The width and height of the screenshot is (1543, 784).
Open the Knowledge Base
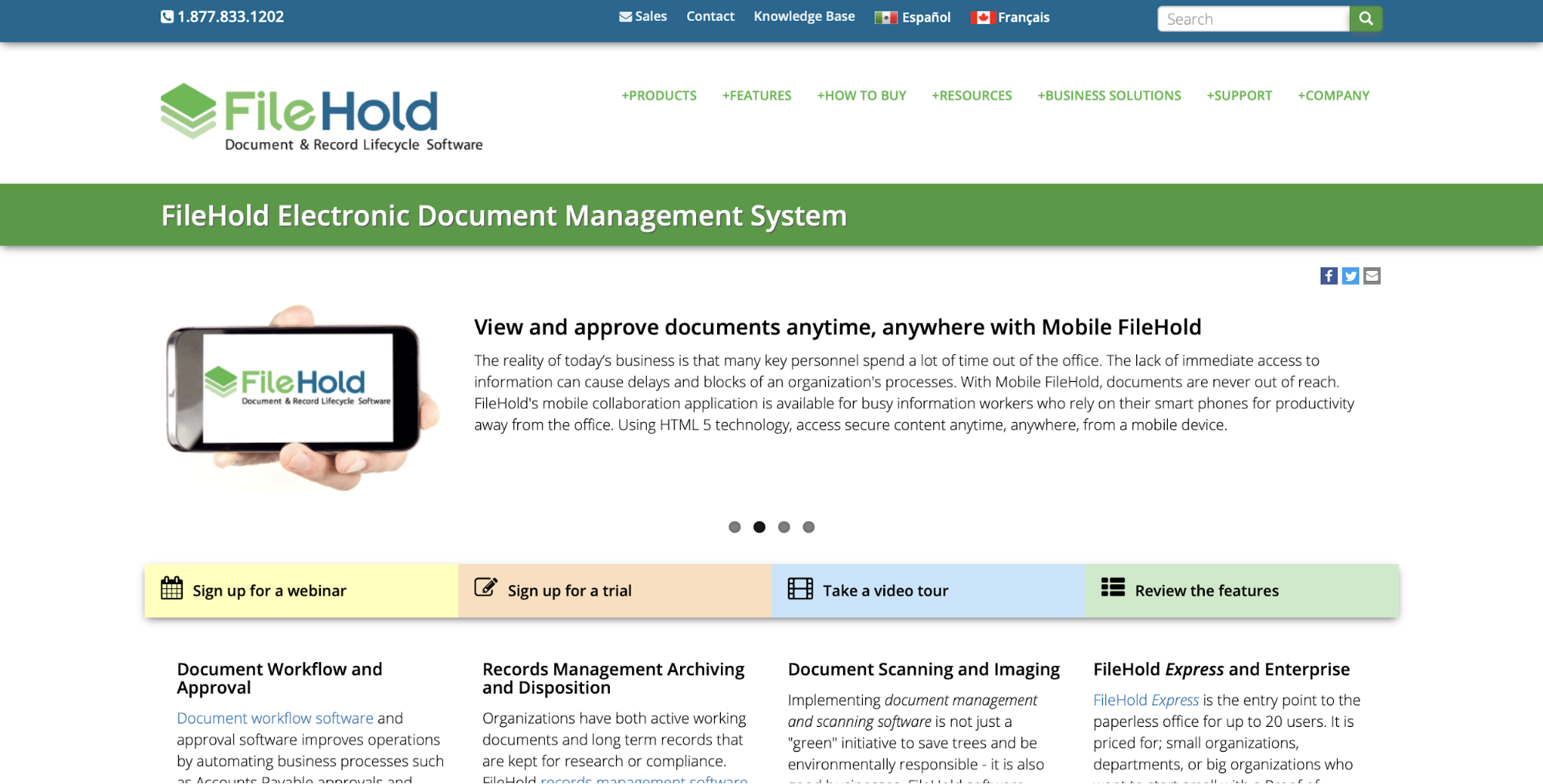pyautogui.click(x=804, y=16)
